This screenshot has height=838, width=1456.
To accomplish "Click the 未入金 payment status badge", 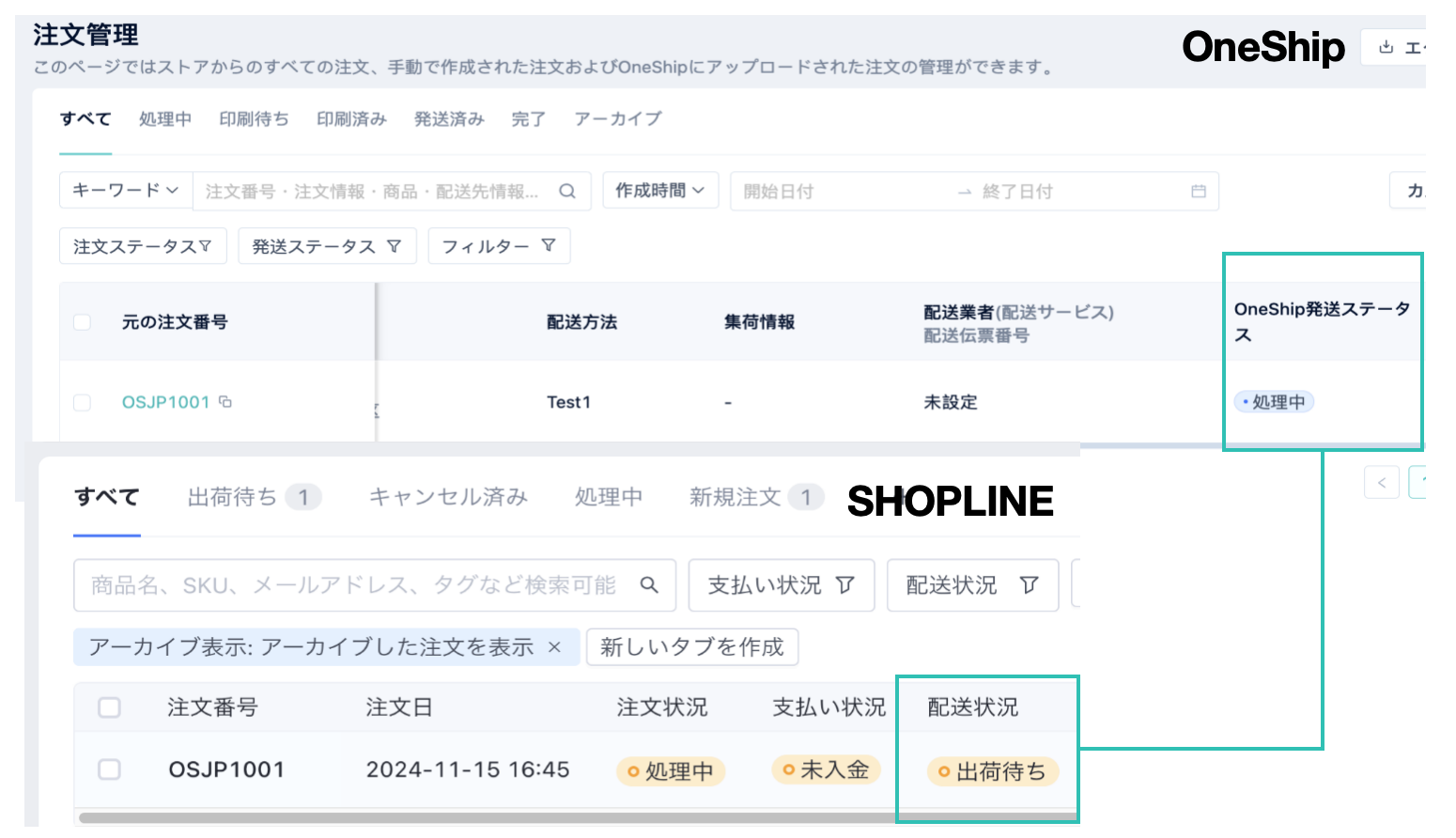I will [x=827, y=769].
